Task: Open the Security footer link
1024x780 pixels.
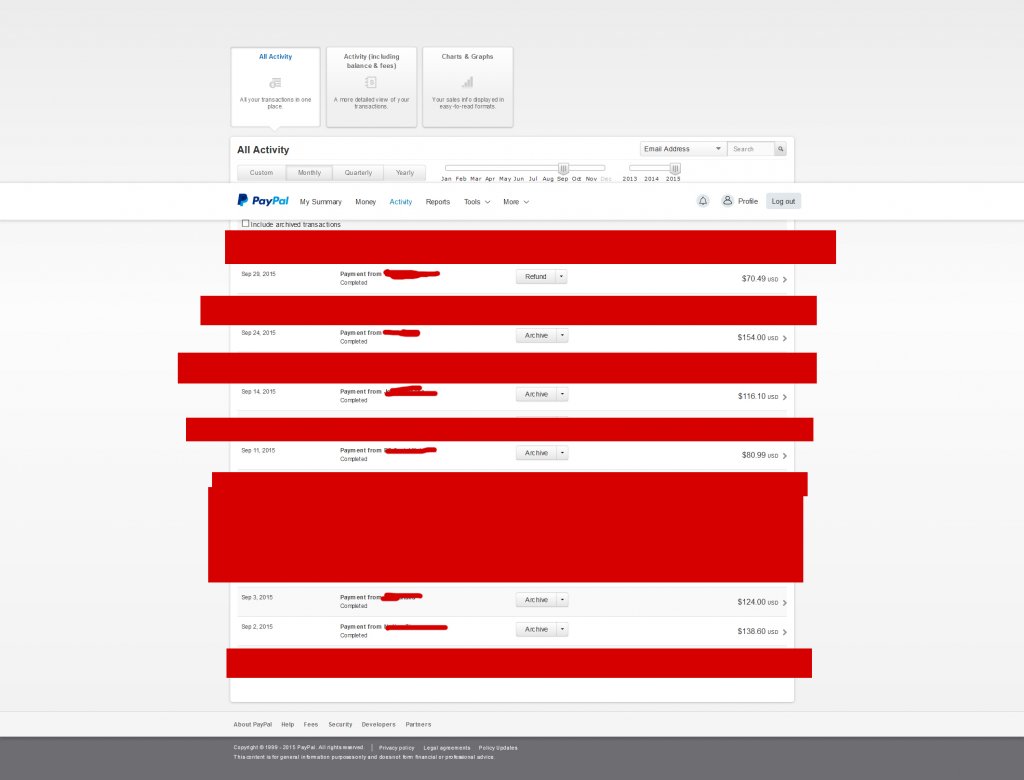Action: (340, 724)
